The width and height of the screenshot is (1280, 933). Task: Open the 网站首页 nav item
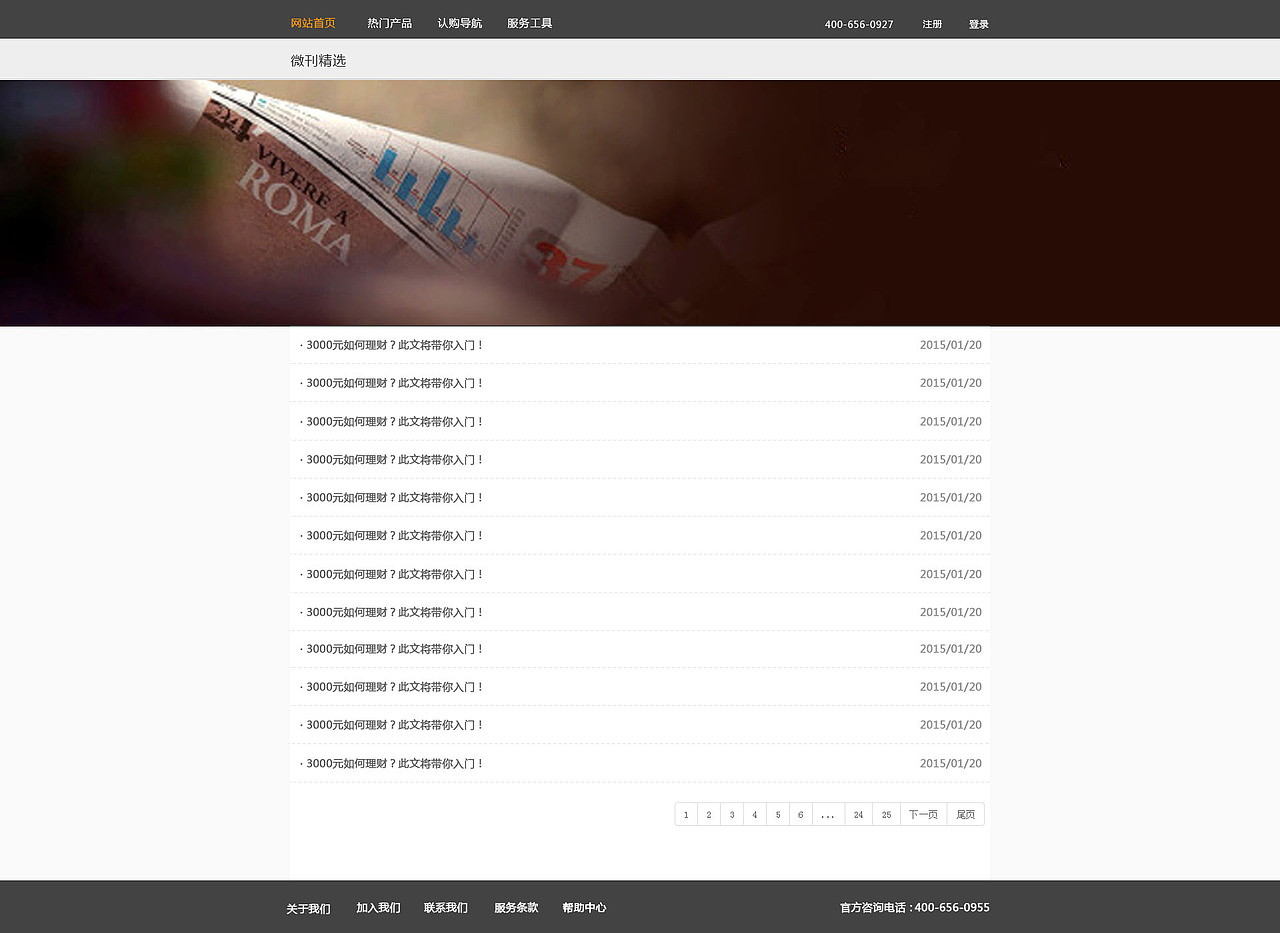coord(313,23)
